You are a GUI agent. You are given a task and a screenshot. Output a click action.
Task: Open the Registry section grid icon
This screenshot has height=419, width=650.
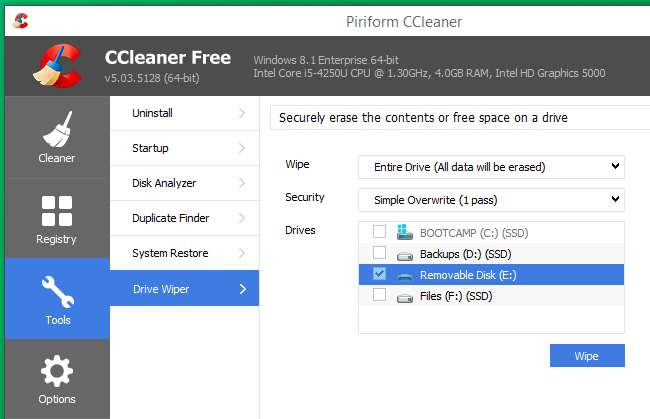coord(57,211)
